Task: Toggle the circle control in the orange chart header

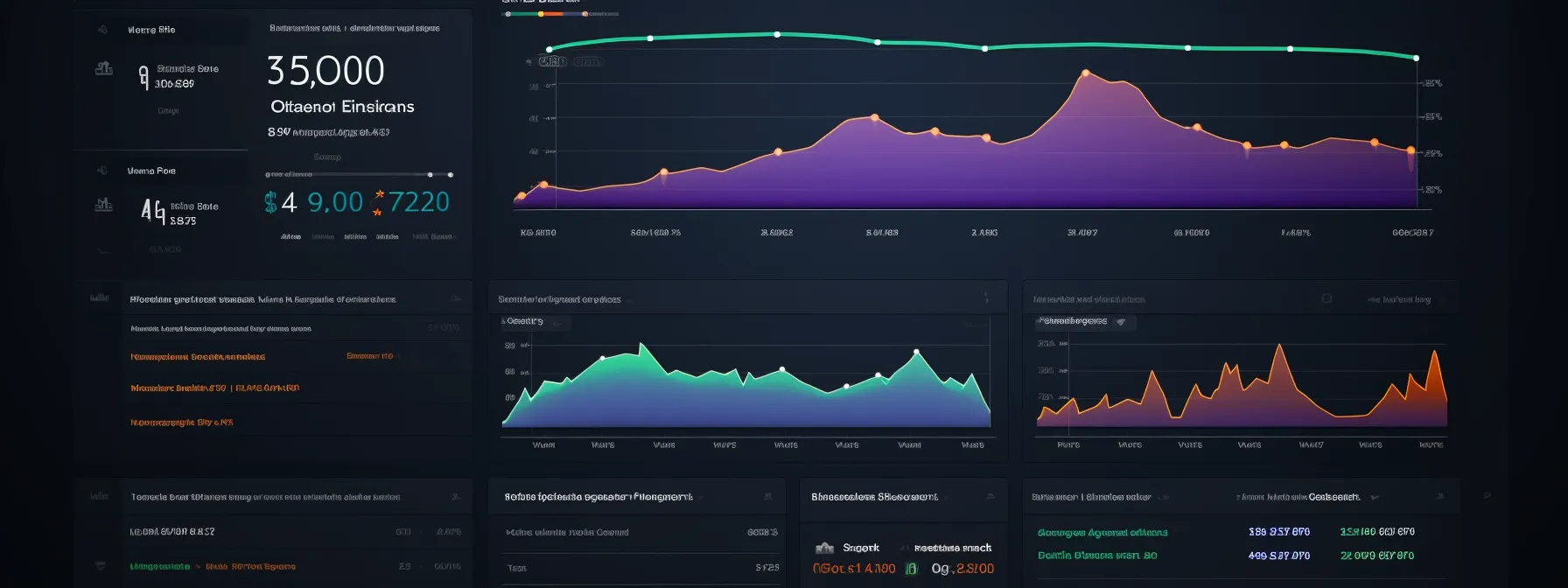Action: (1326, 298)
